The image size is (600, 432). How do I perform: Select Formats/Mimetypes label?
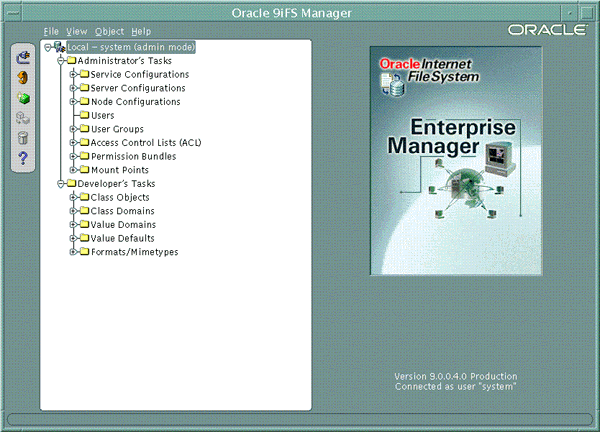(135, 252)
